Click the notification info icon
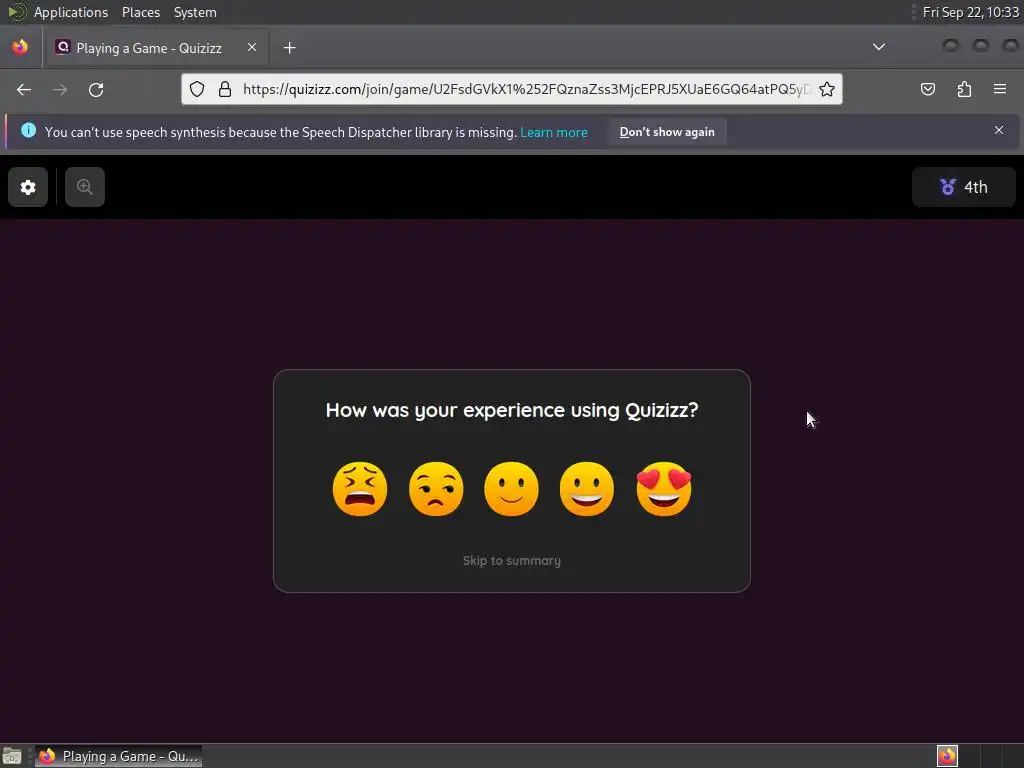 coord(29,130)
